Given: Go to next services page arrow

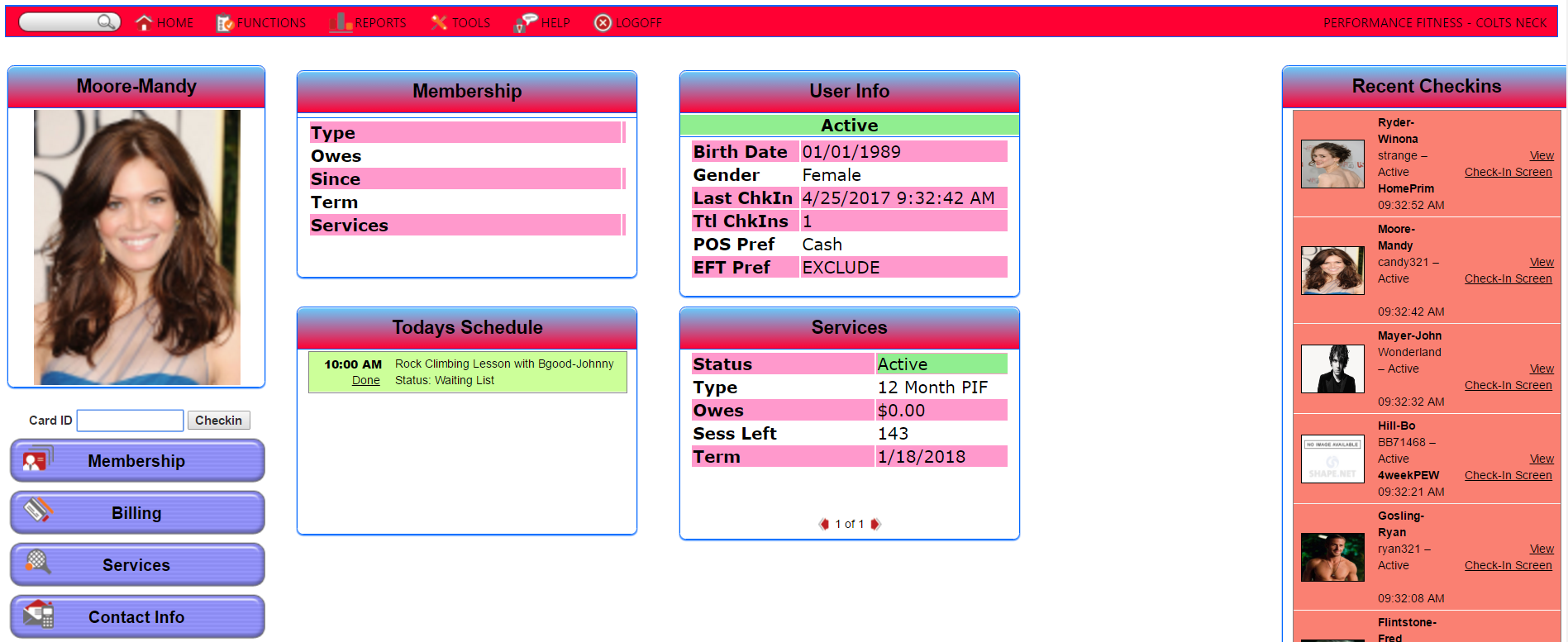Looking at the screenshot, I should point(876,524).
